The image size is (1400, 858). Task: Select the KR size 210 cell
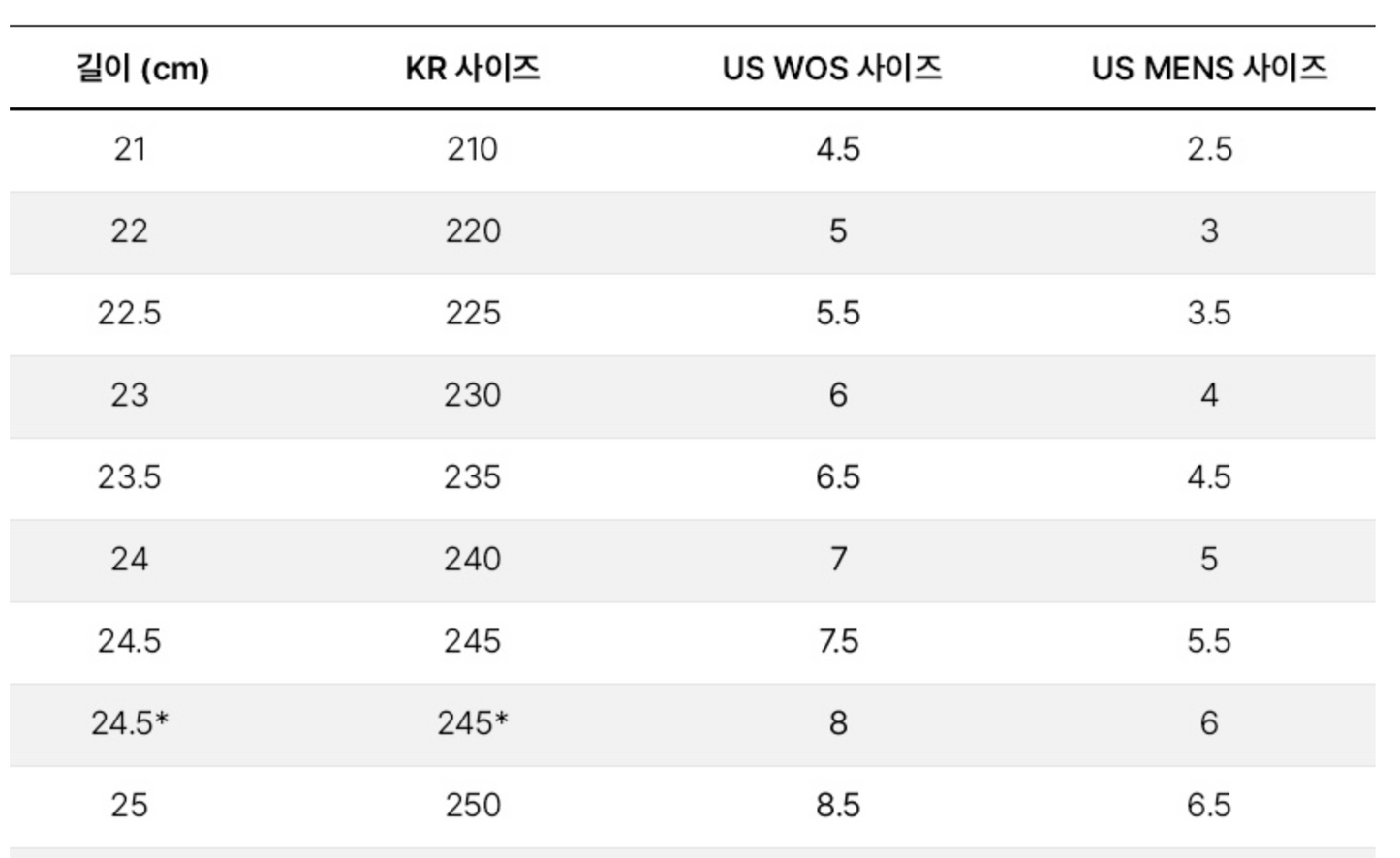[x=473, y=149]
